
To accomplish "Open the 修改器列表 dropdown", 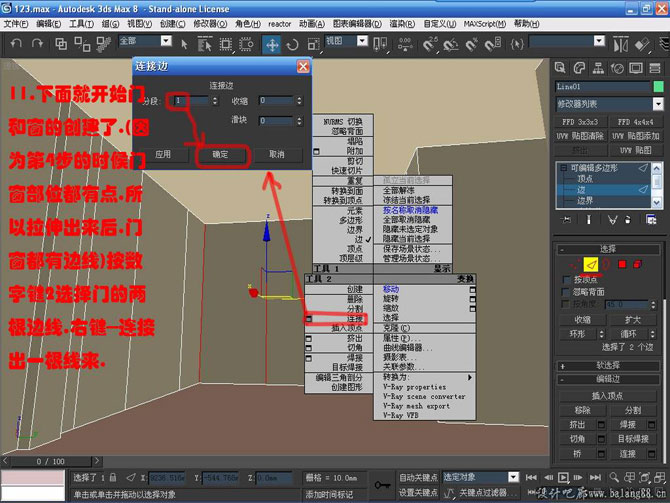I will [658, 104].
